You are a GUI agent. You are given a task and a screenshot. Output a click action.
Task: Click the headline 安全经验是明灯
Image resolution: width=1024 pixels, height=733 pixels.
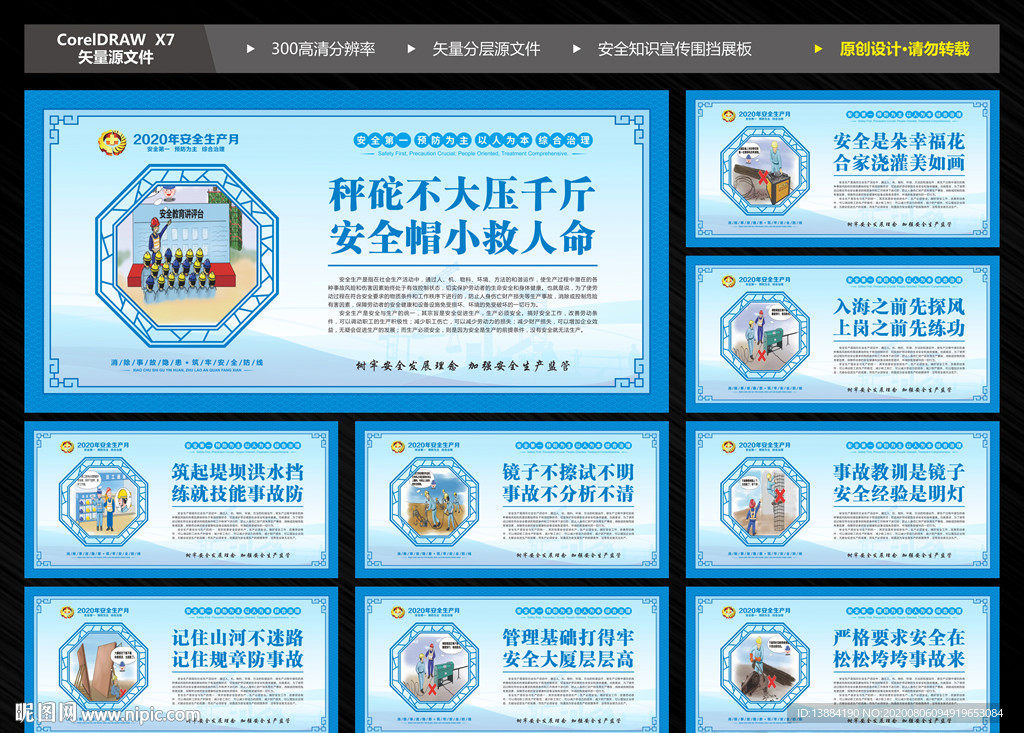[899, 493]
